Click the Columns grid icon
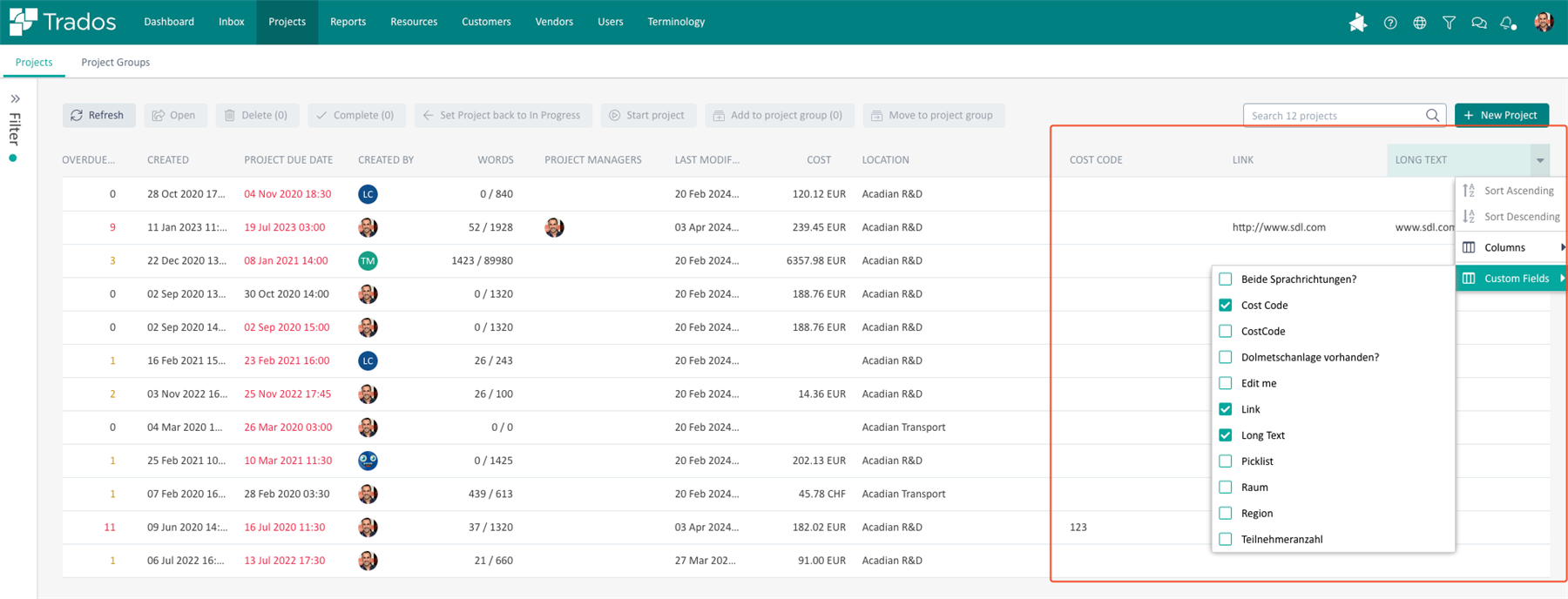Viewport: 1568px width, 599px height. tap(1469, 247)
